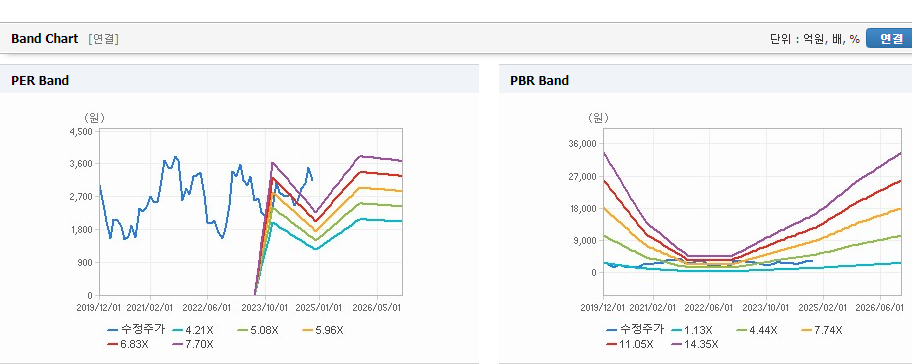Screen dimensions: 912x364
Task: Click the 2019/12/01 x-axis label in PER chart
Action: pyautogui.click(x=99, y=307)
